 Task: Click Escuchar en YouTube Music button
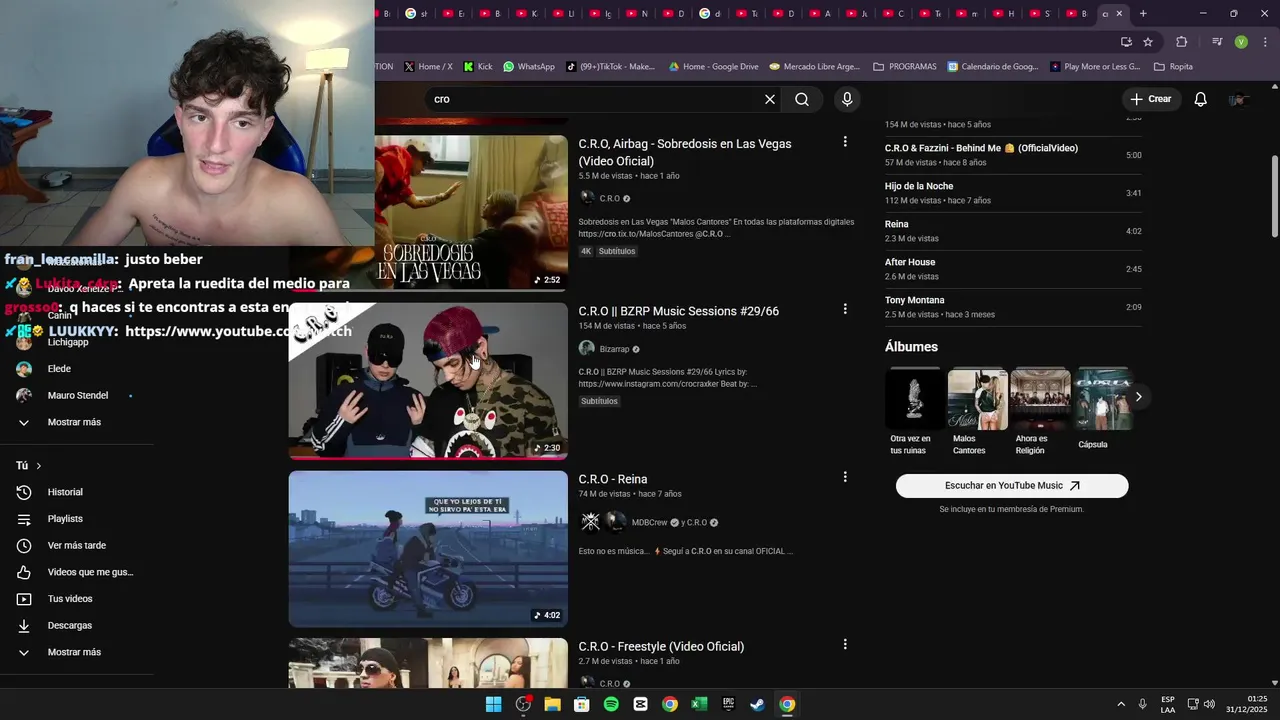pos(1012,486)
